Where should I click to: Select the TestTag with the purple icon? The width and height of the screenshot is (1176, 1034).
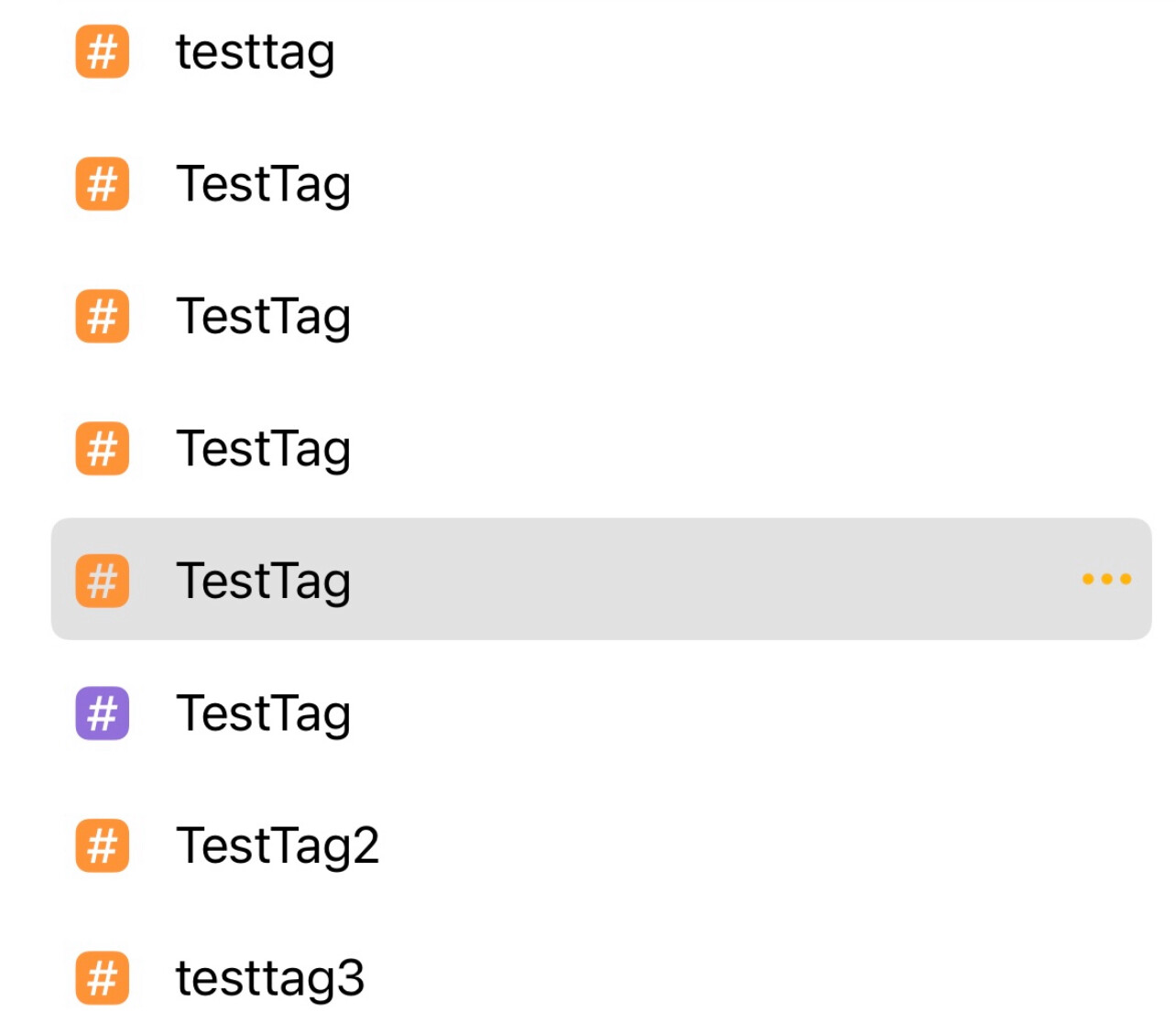[x=264, y=713]
